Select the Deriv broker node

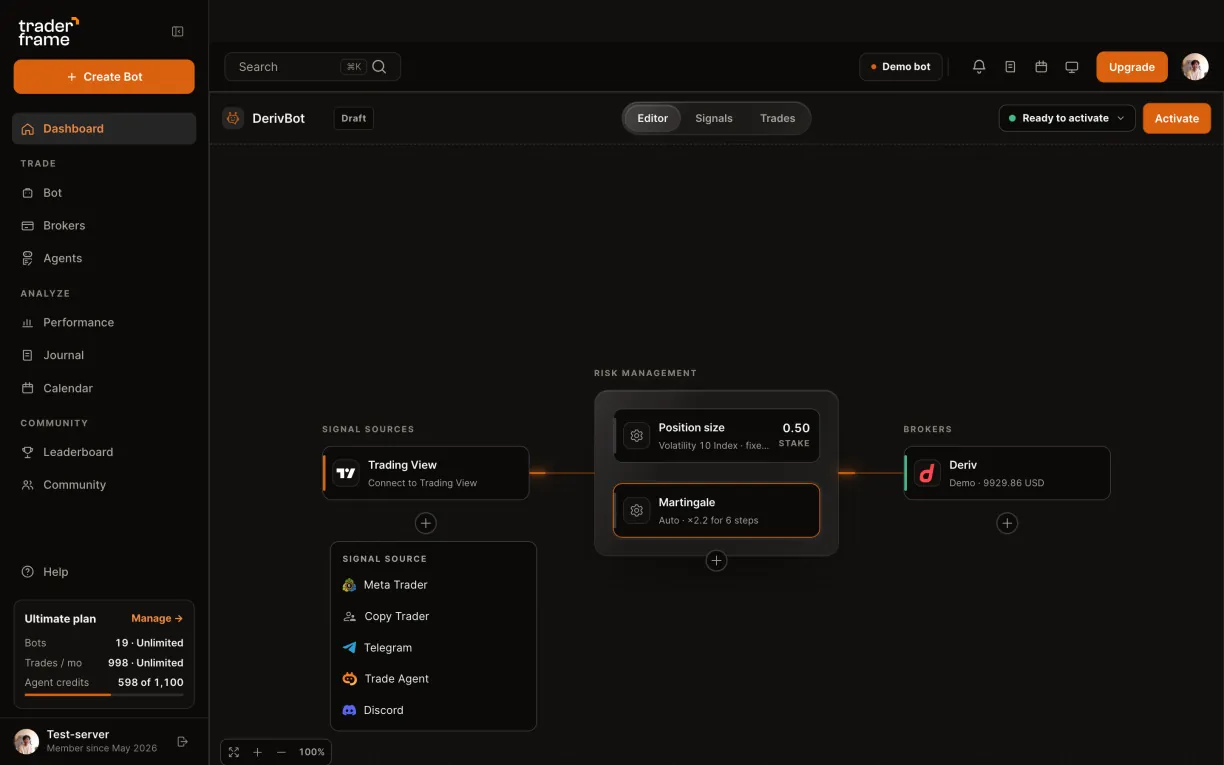[1007, 473]
